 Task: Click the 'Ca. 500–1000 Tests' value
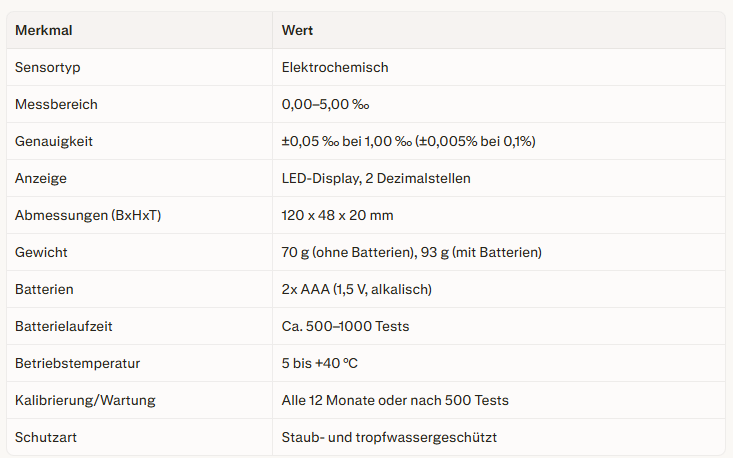[x=344, y=327]
